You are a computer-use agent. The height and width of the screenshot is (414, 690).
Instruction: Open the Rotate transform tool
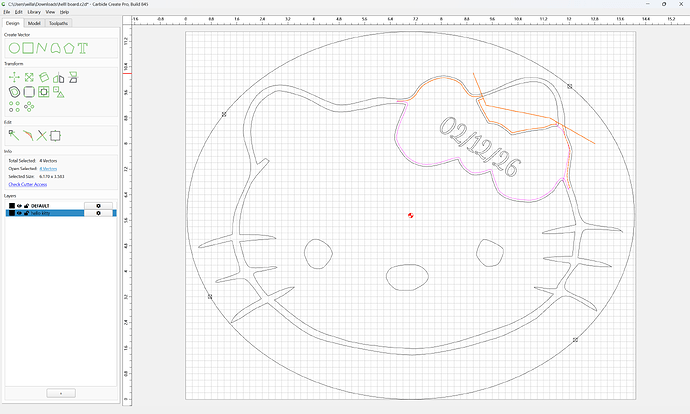click(x=44, y=77)
